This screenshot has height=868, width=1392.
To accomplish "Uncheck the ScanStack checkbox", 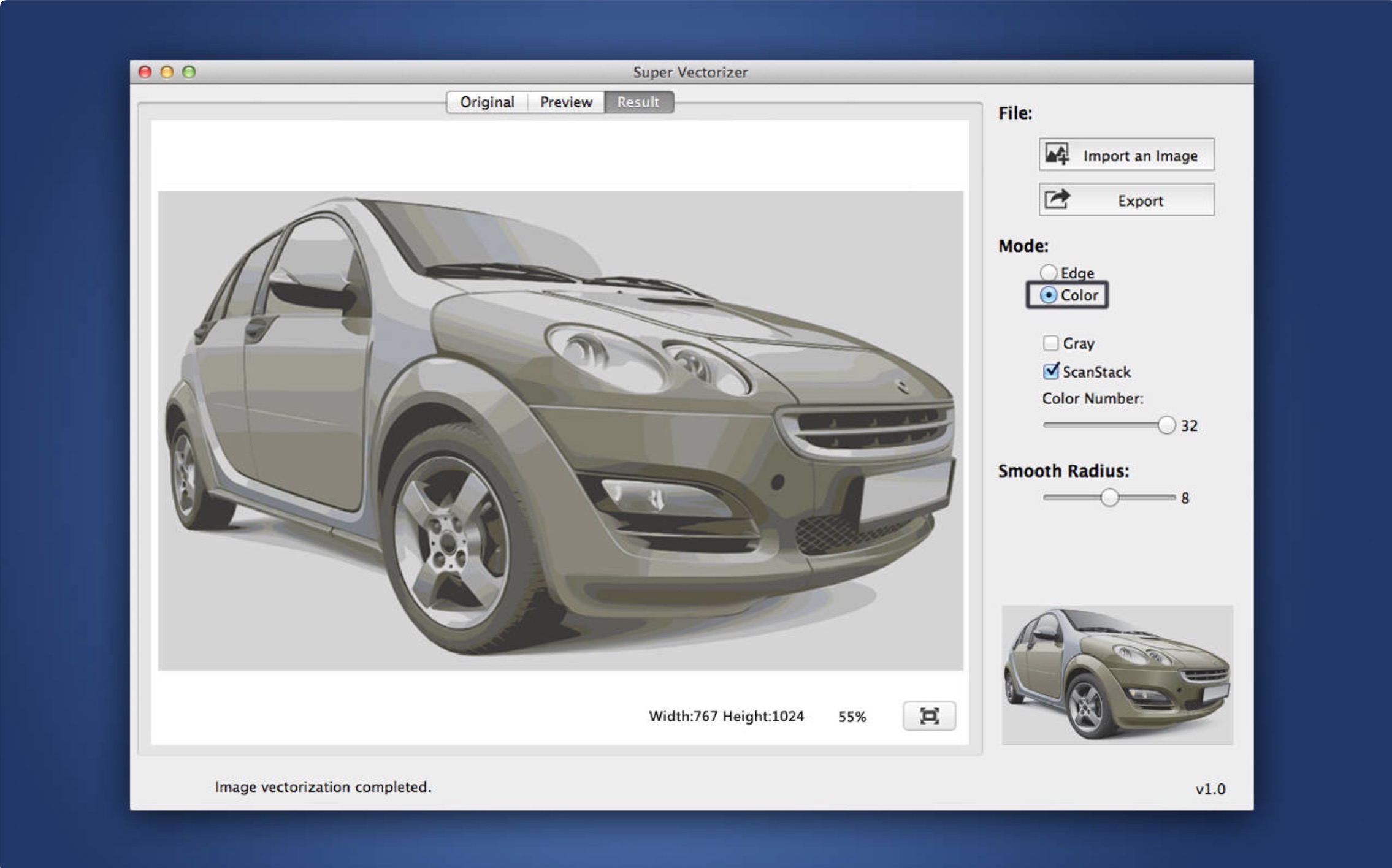I will coord(1050,371).
